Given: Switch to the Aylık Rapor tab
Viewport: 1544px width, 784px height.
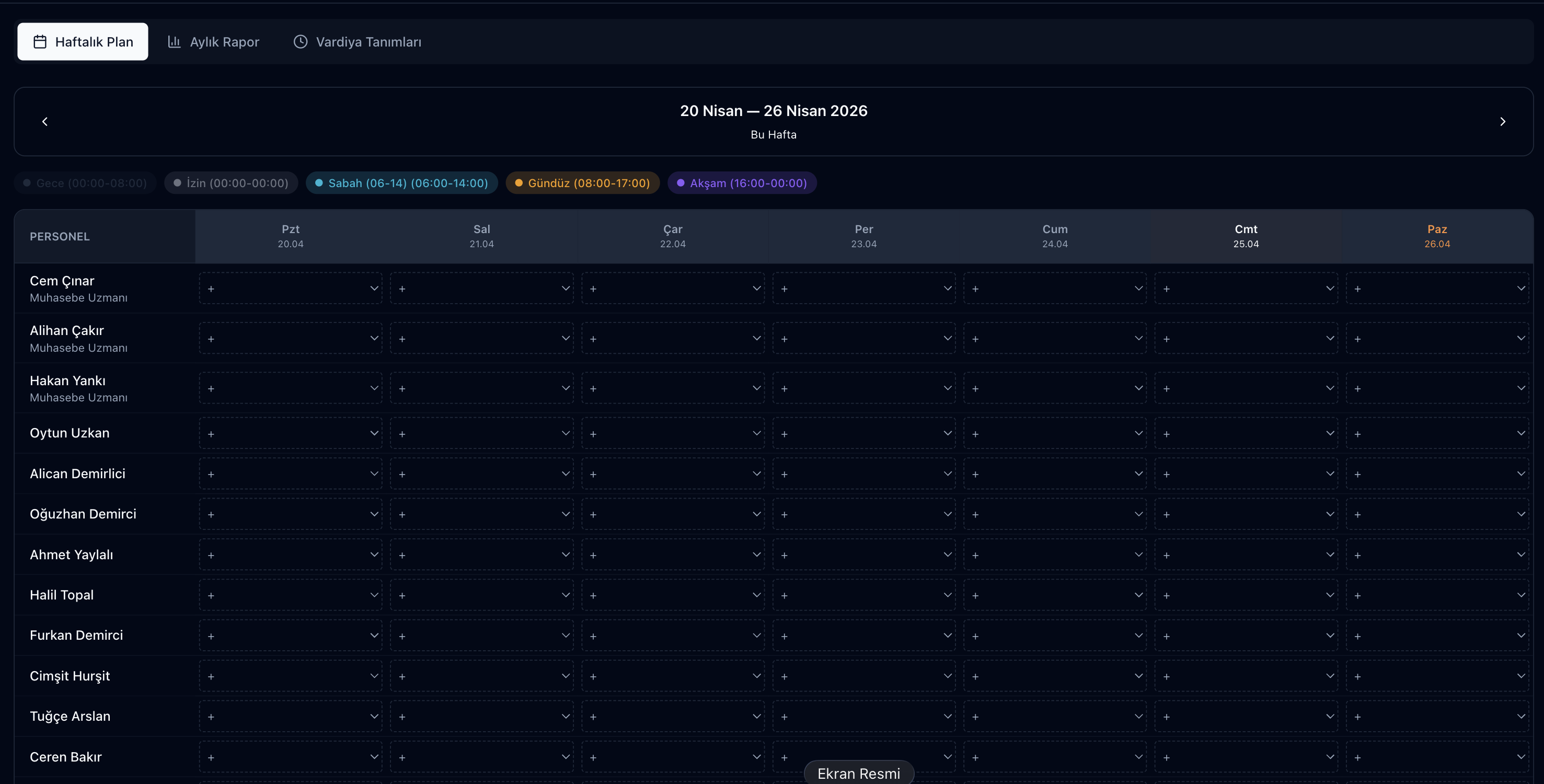Looking at the screenshot, I should coord(213,41).
